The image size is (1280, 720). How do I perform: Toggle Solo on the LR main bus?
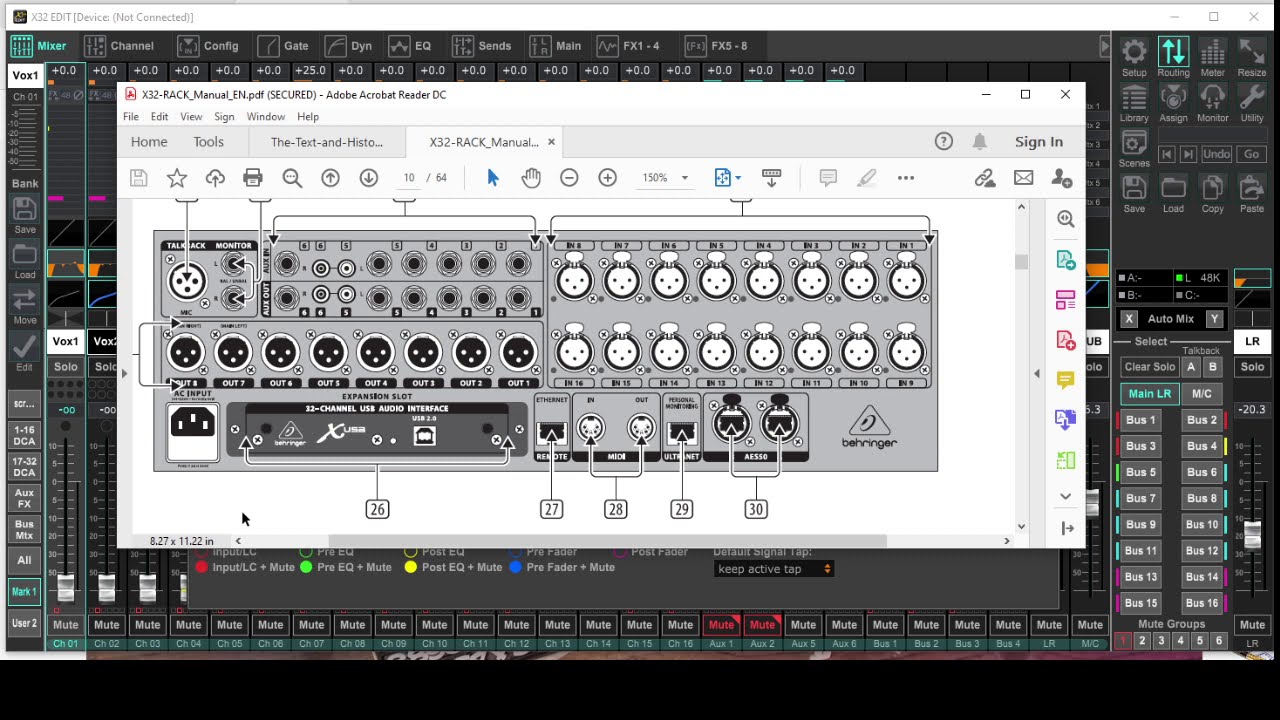(1252, 367)
